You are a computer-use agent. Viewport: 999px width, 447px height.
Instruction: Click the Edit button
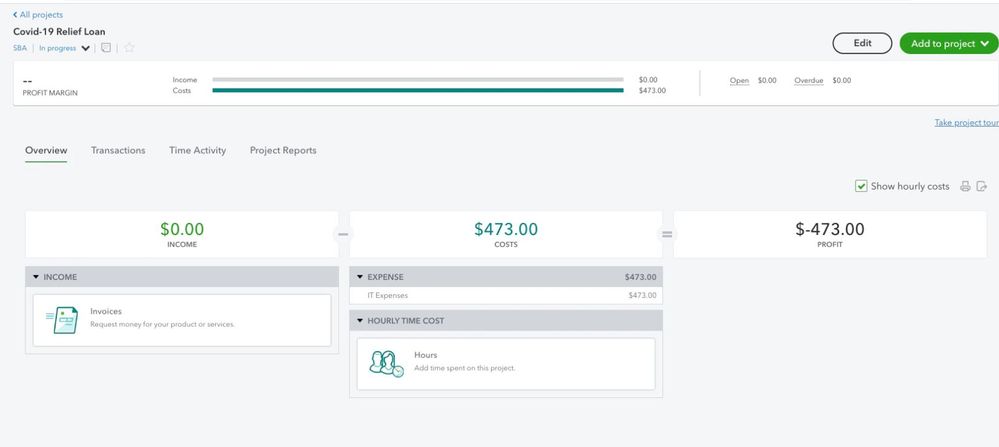coord(862,44)
